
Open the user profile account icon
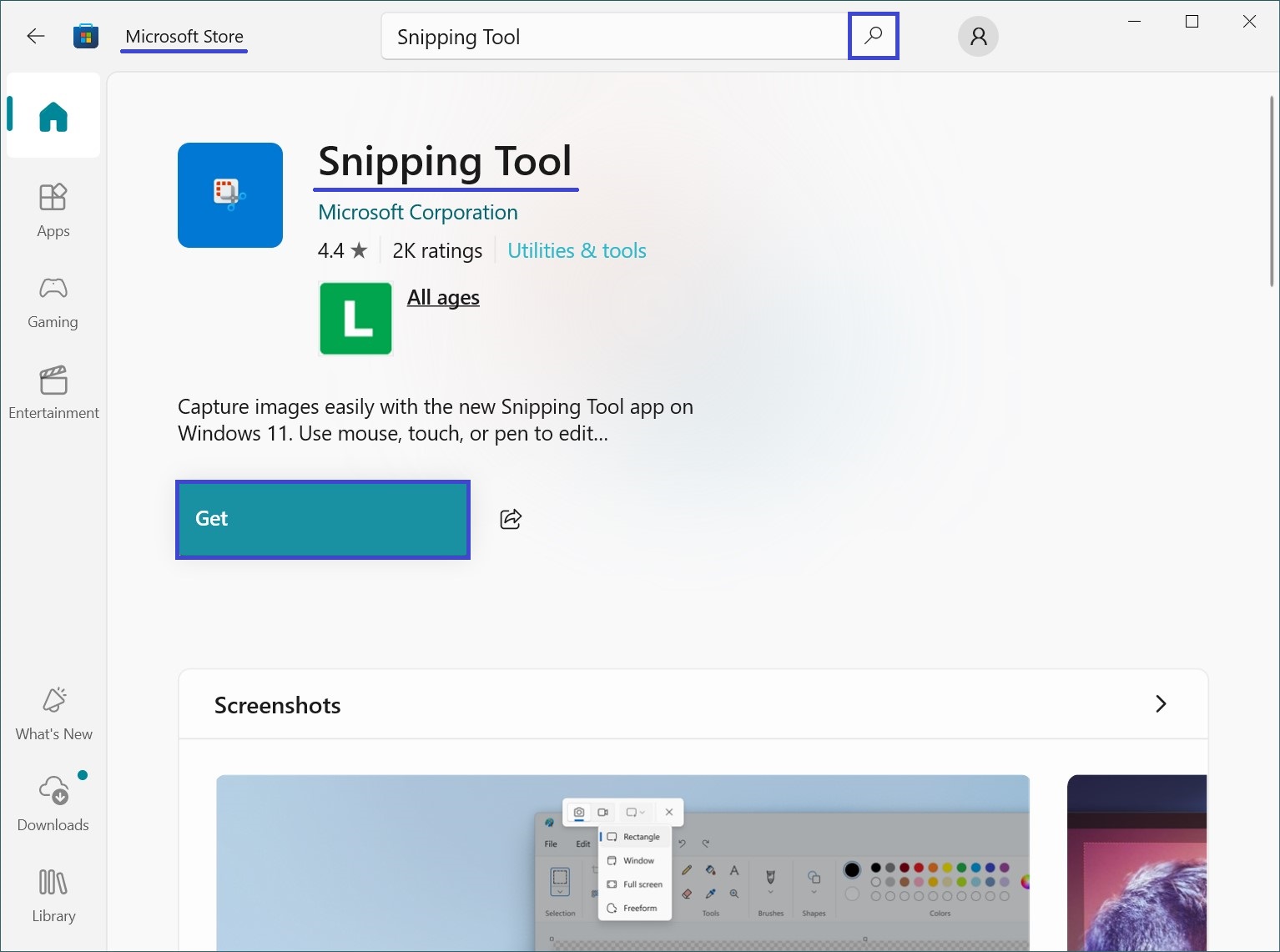(978, 36)
